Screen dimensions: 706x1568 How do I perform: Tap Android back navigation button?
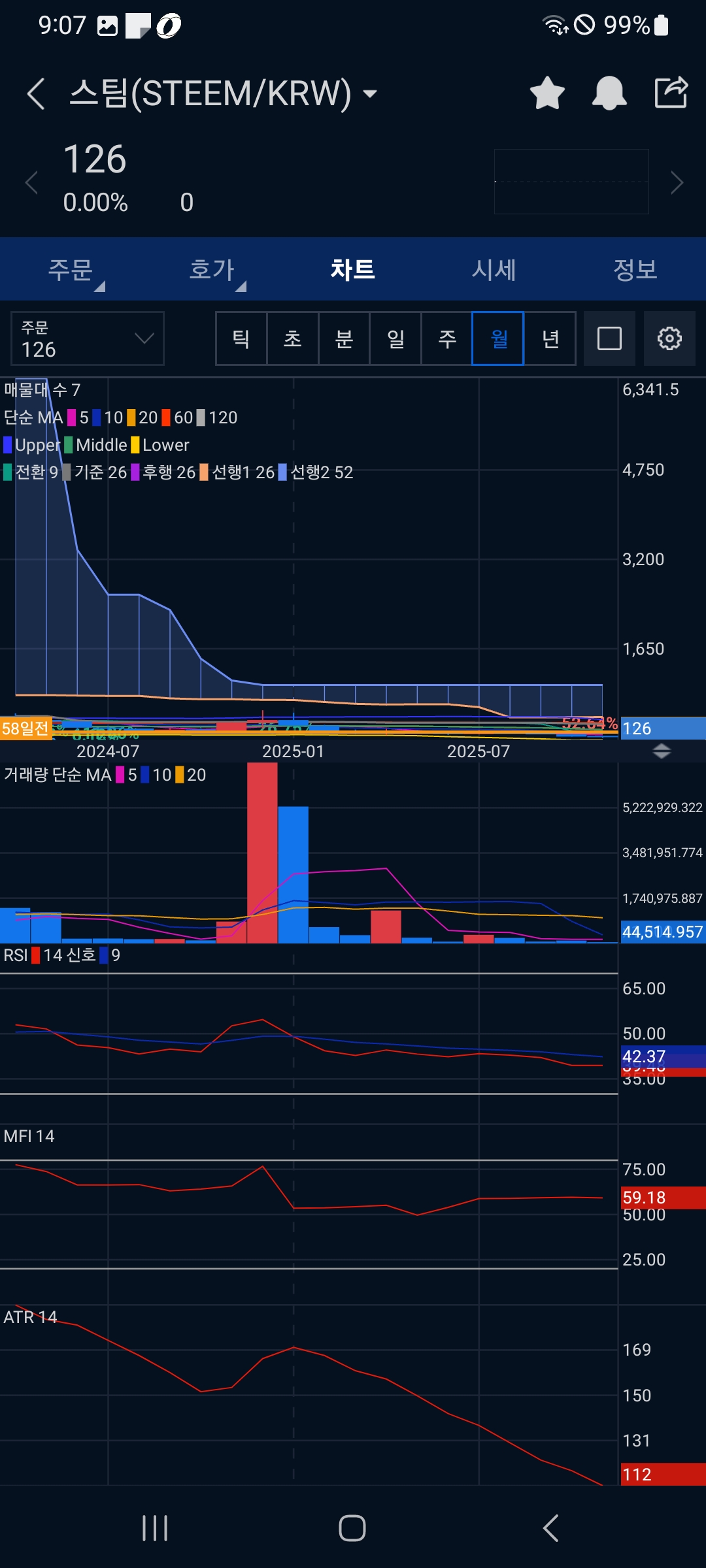tap(551, 1528)
